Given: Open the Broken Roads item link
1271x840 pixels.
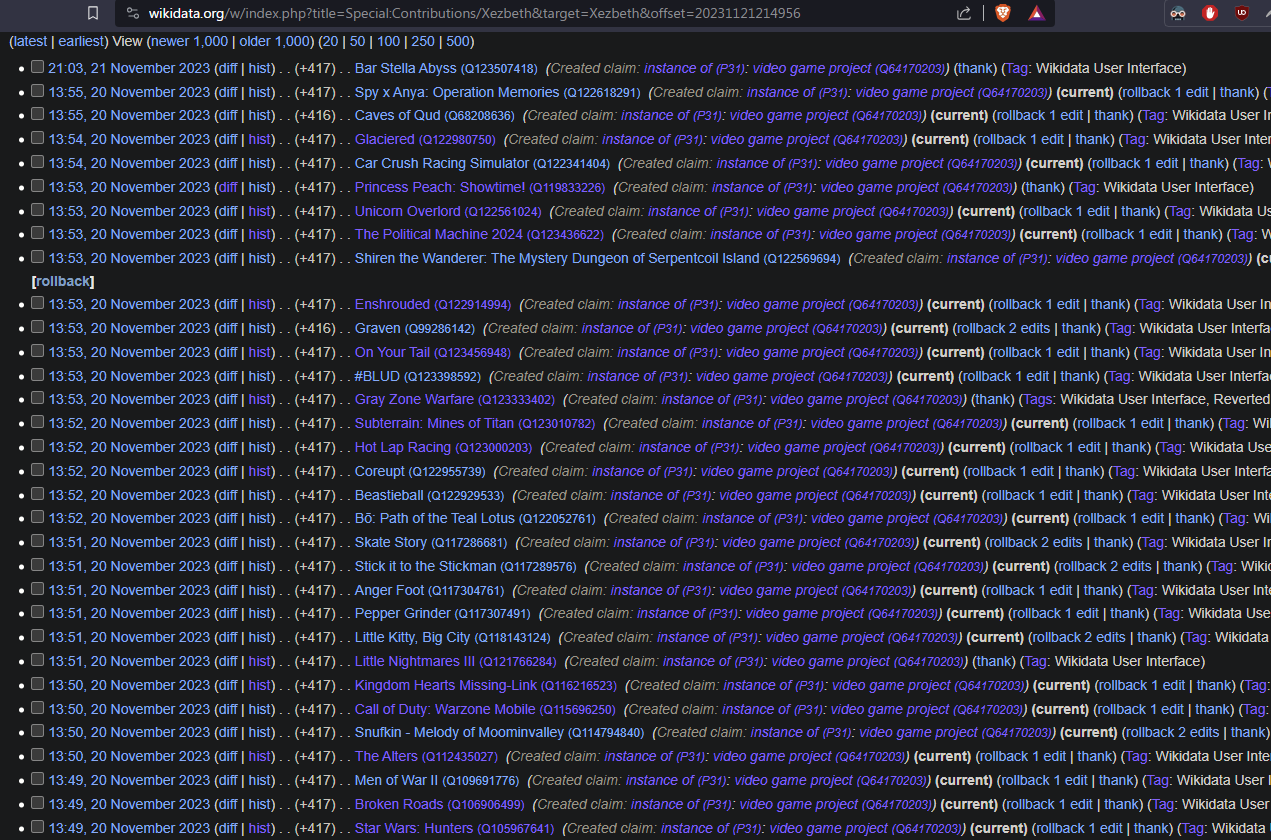Looking at the screenshot, I should click(439, 804).
